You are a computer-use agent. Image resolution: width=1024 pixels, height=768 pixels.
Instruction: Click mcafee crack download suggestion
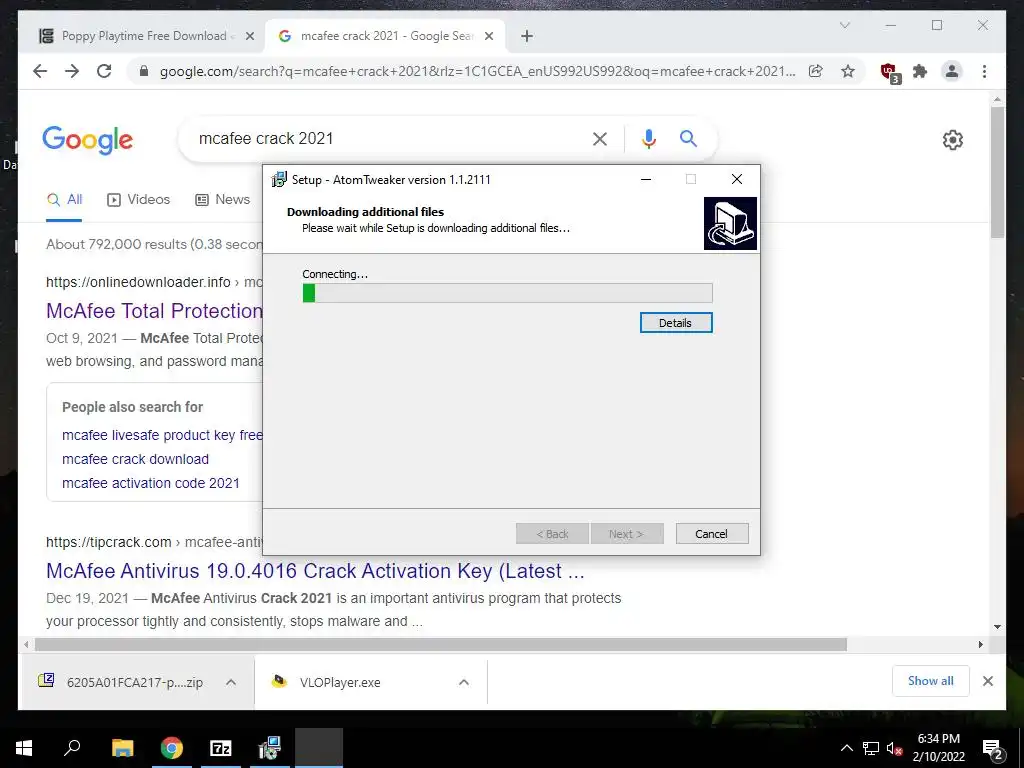click(135, 459)
